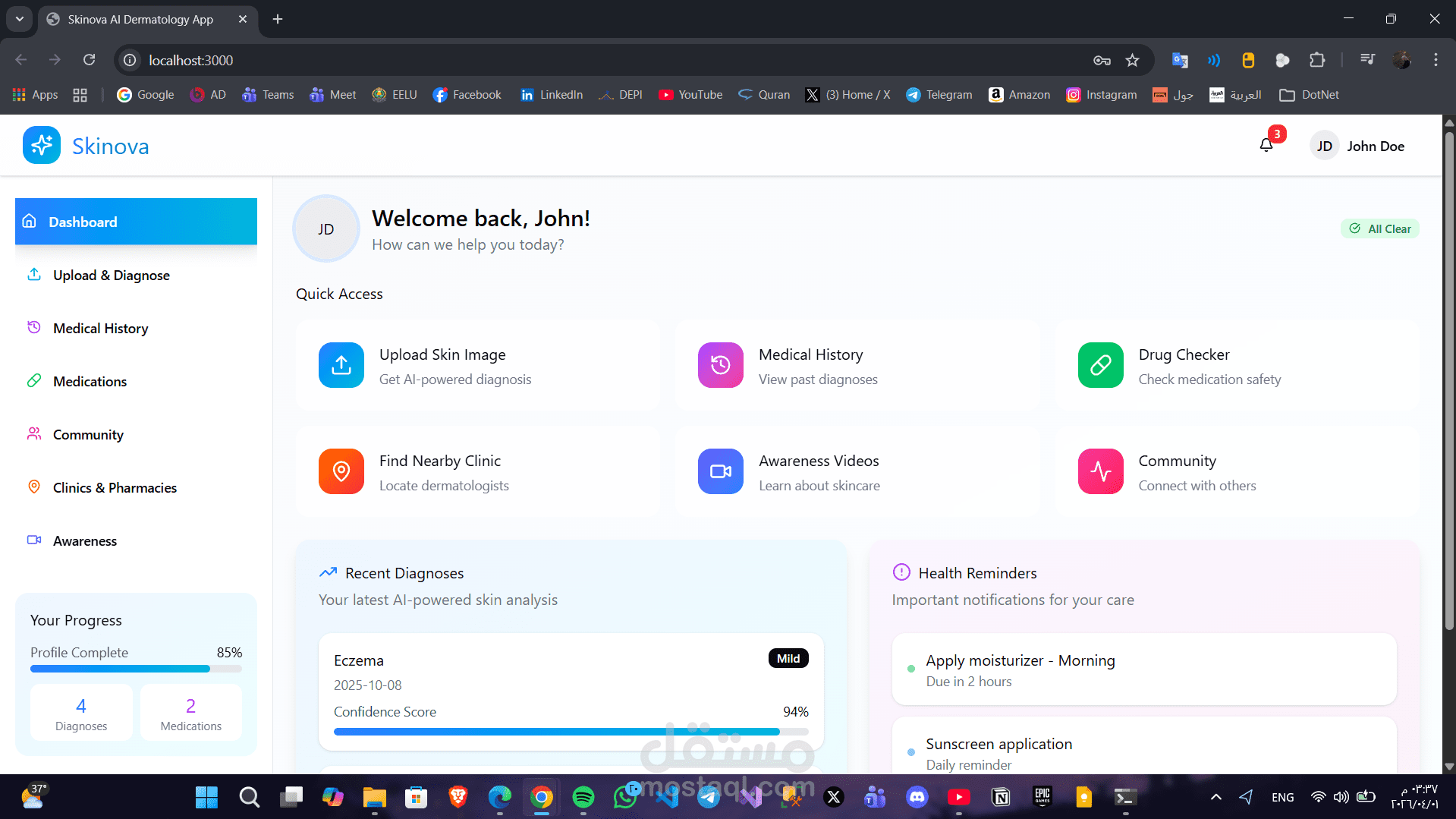Open Awareness in the sidebar
This screenshot has width=1456, height=819.
136,540
